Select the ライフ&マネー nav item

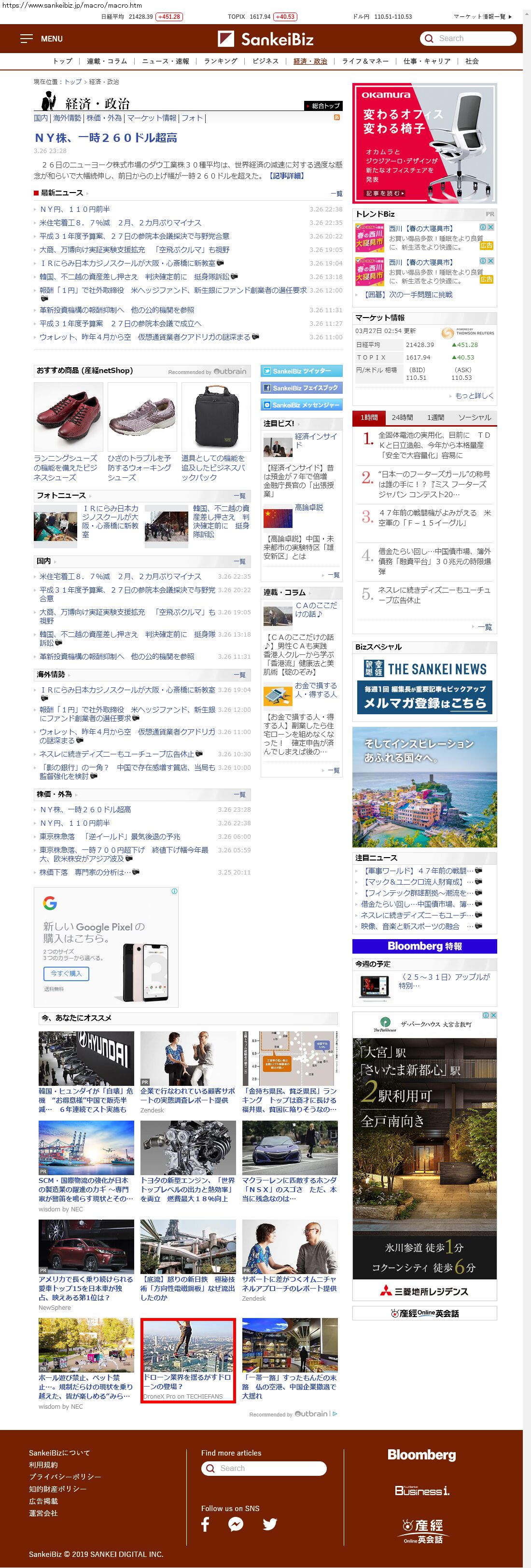365,61
